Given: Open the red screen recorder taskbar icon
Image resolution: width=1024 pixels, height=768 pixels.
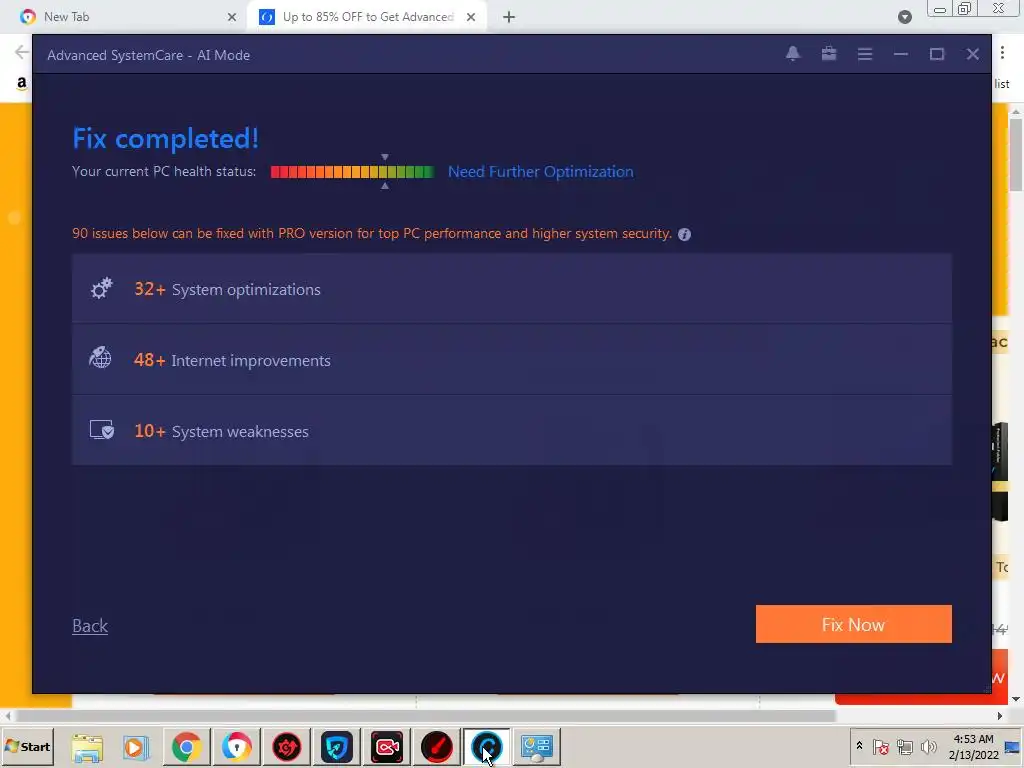Looking at the screenshot, I should click(x=387, y=747).
